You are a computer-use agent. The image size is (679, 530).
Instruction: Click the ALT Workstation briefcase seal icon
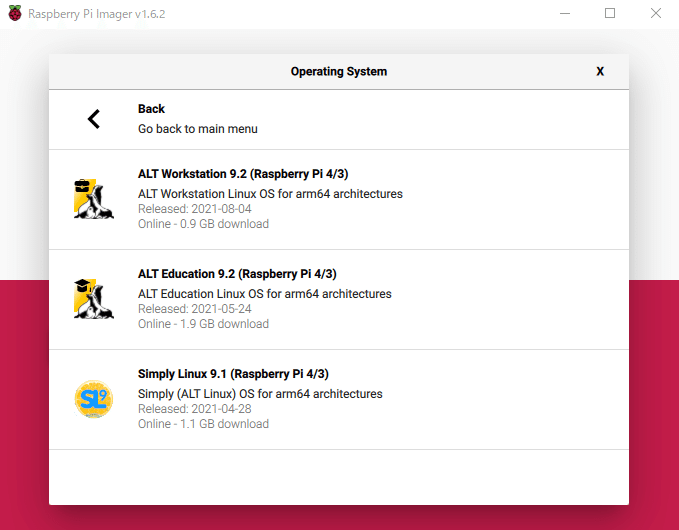(x=94, y=199)
